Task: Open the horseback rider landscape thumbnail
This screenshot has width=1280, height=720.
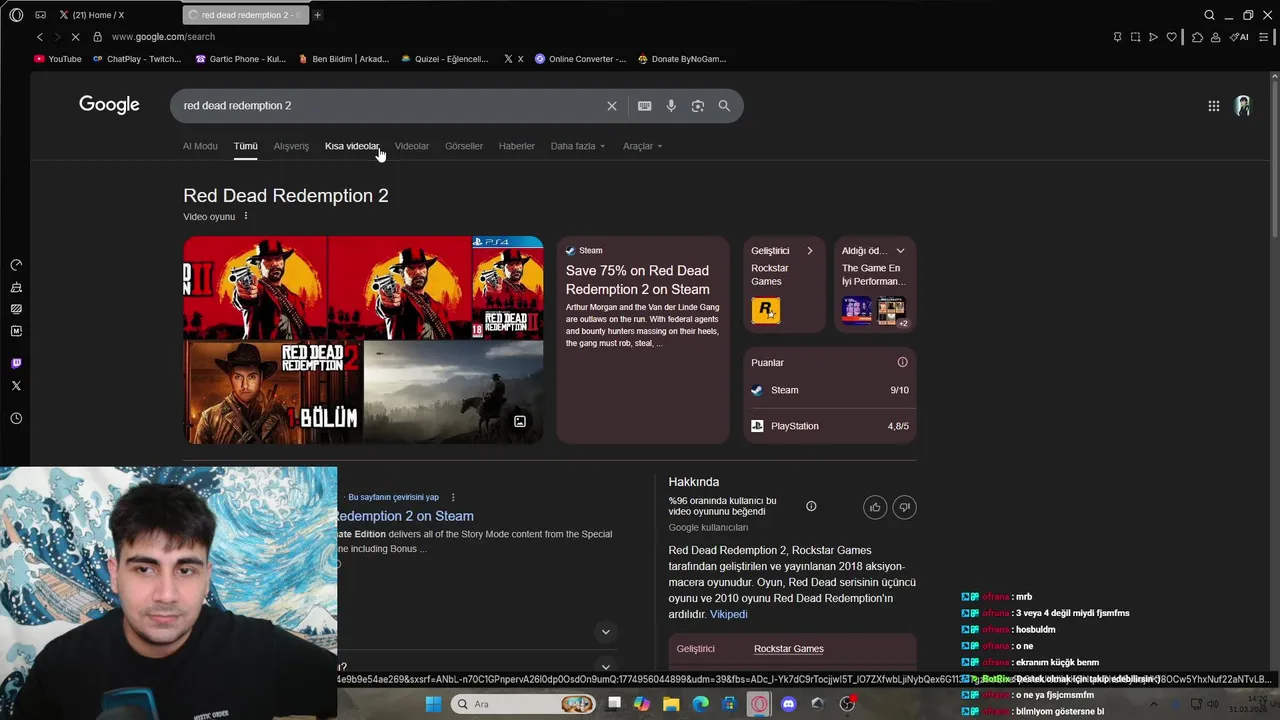Action: (454, 392)
